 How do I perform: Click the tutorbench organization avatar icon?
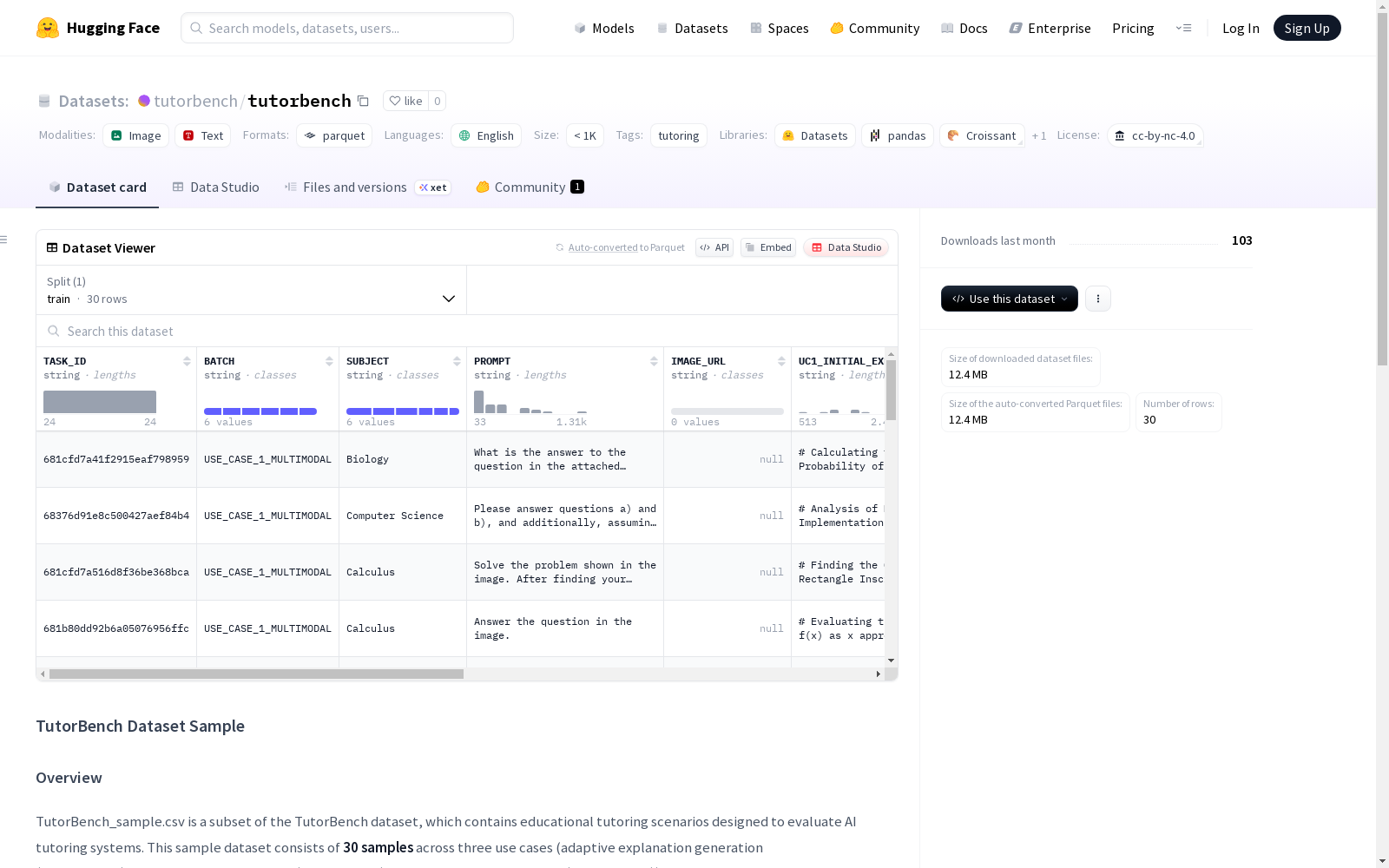pyautogui.click(x=144, y=101)
